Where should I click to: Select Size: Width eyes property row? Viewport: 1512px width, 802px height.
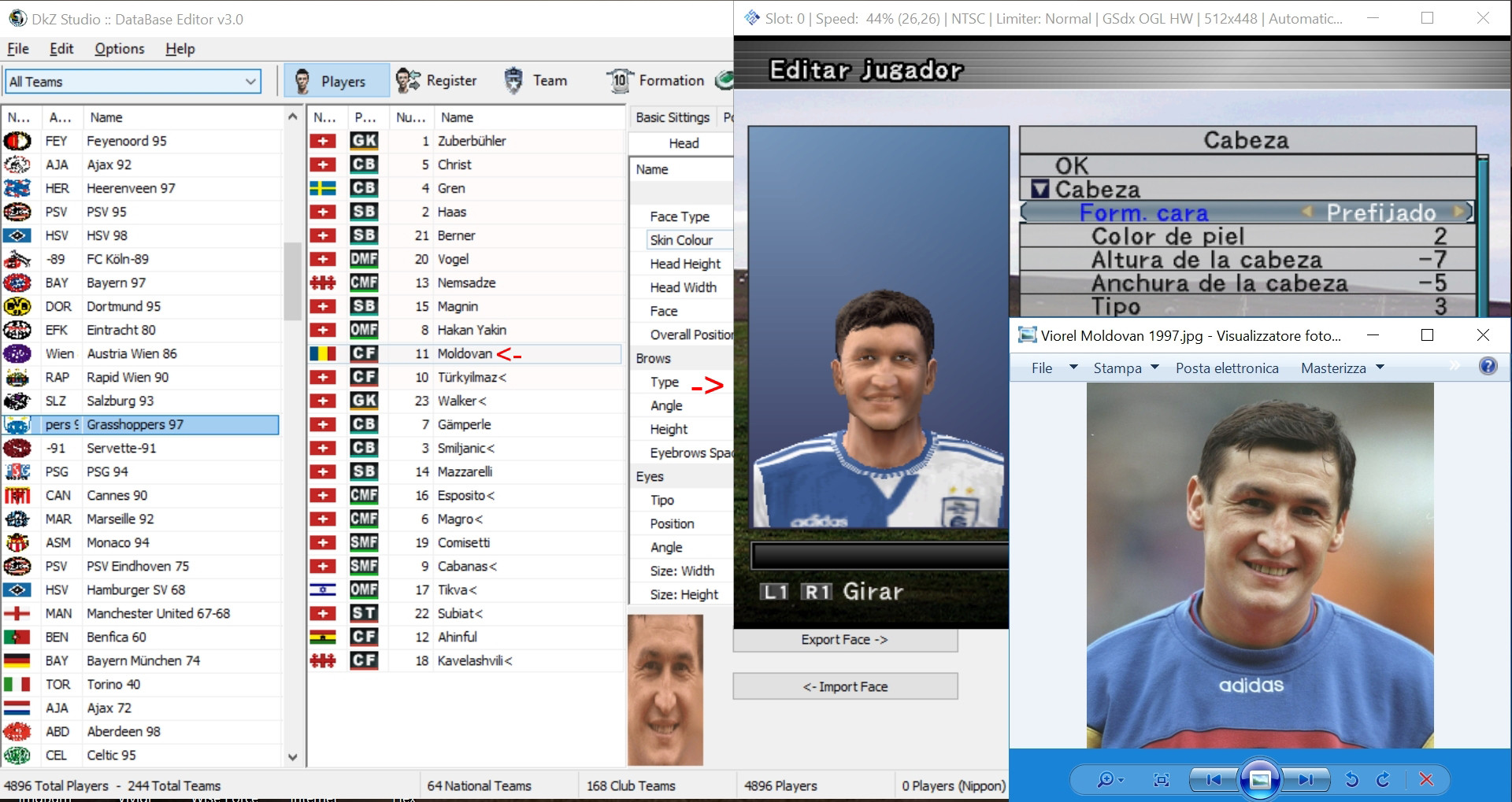pyautogui.click(x=682, y=571)
